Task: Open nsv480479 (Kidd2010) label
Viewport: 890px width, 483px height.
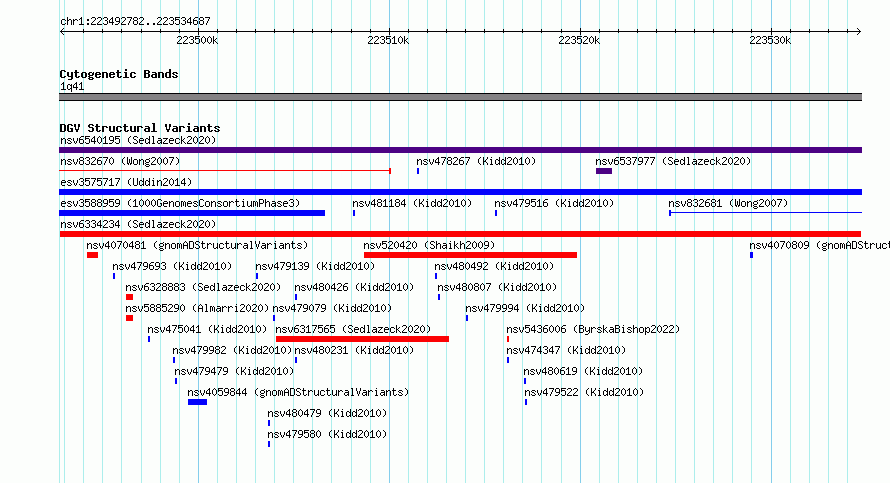Action: pyautogui.click(x=327, y=413)
